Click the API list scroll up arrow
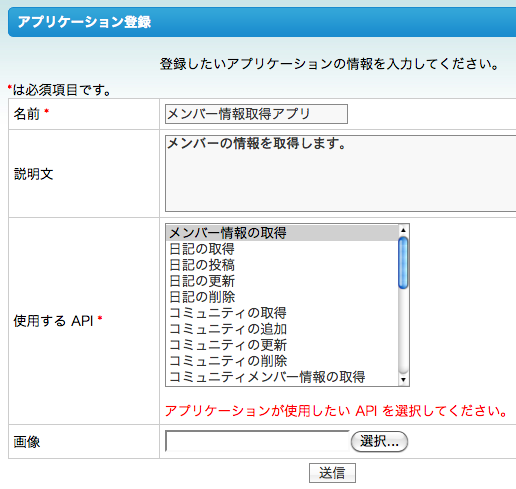The image size is (516, 489). [x=403, y=230]
